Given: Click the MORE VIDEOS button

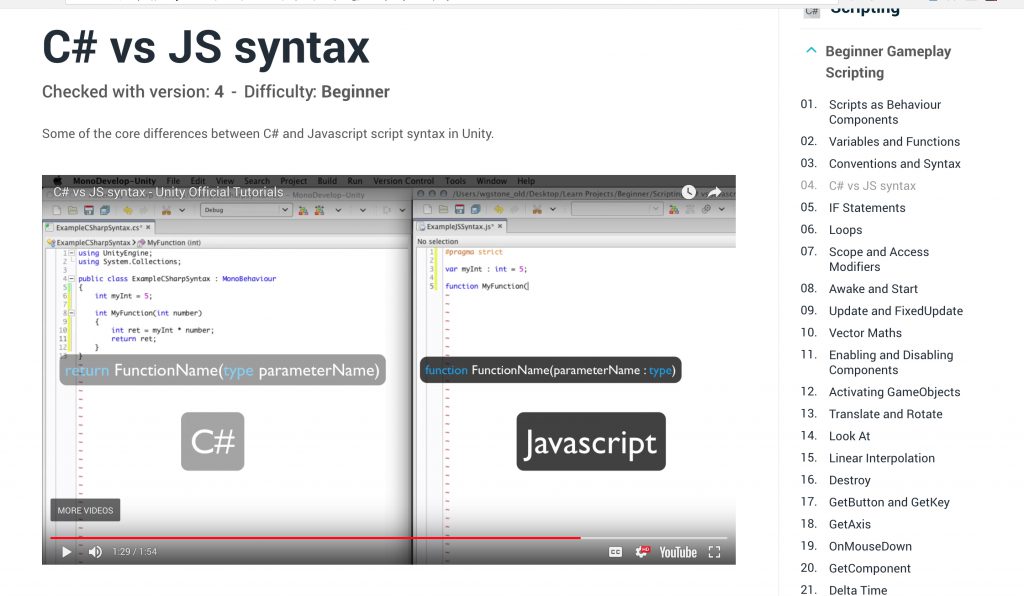Looking at the screenshot, I should (x=86, y=510).
